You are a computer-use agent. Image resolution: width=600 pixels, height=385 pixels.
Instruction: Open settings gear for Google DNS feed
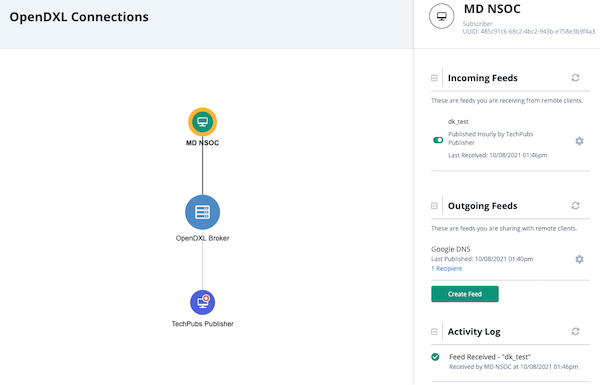tap(579, 259)
